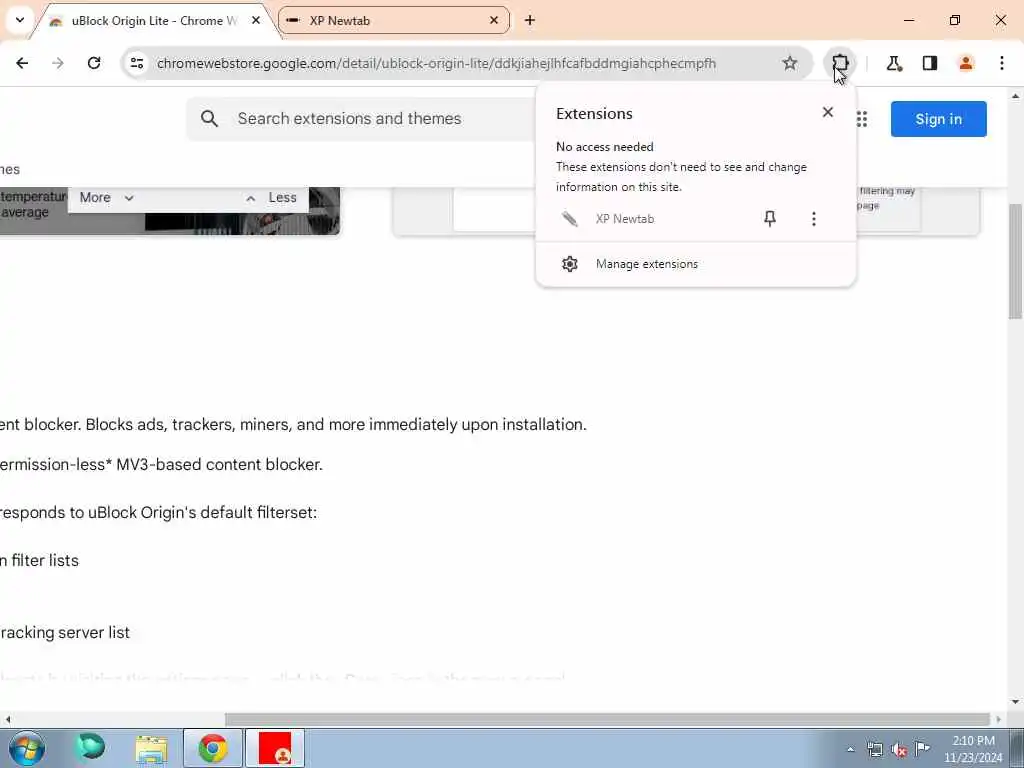Image resolution: width=1024 pixels, height=768 pixels.
Task: Open the Chrome profile avatar
Action: 965,63
